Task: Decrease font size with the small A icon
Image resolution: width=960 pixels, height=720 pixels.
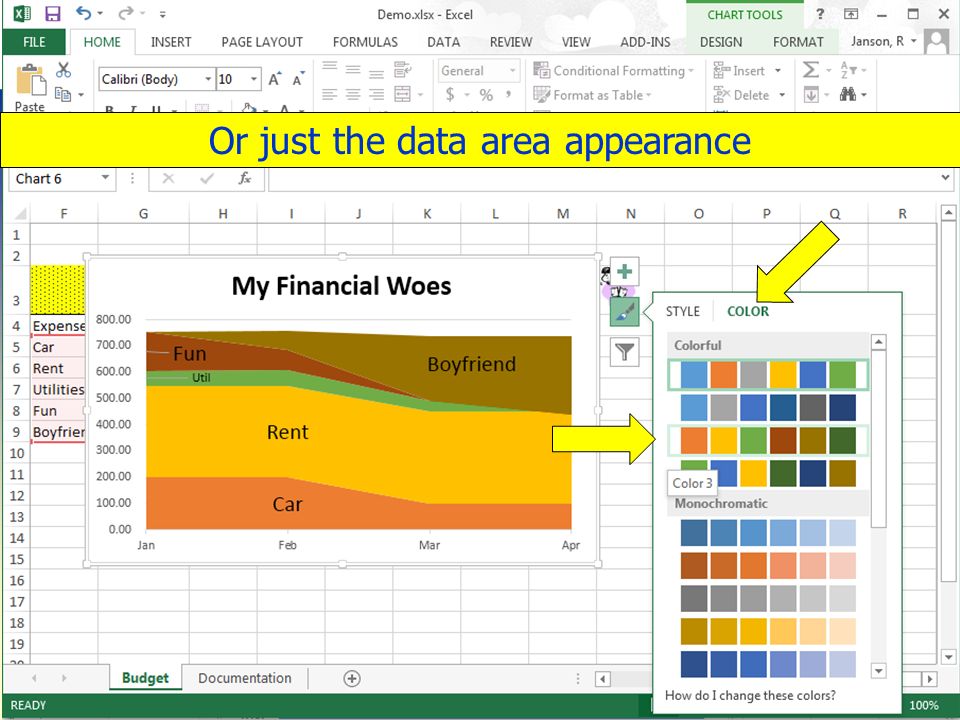Action: tap(298, 79)
